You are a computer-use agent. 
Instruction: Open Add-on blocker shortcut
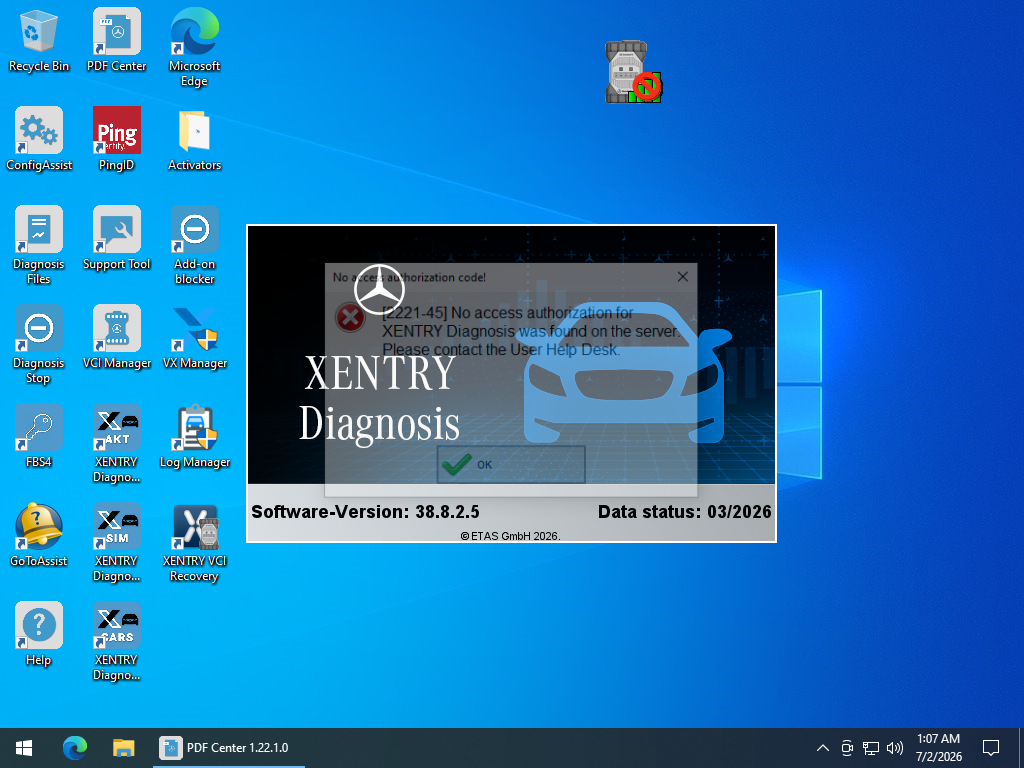(x=195, y=246)
